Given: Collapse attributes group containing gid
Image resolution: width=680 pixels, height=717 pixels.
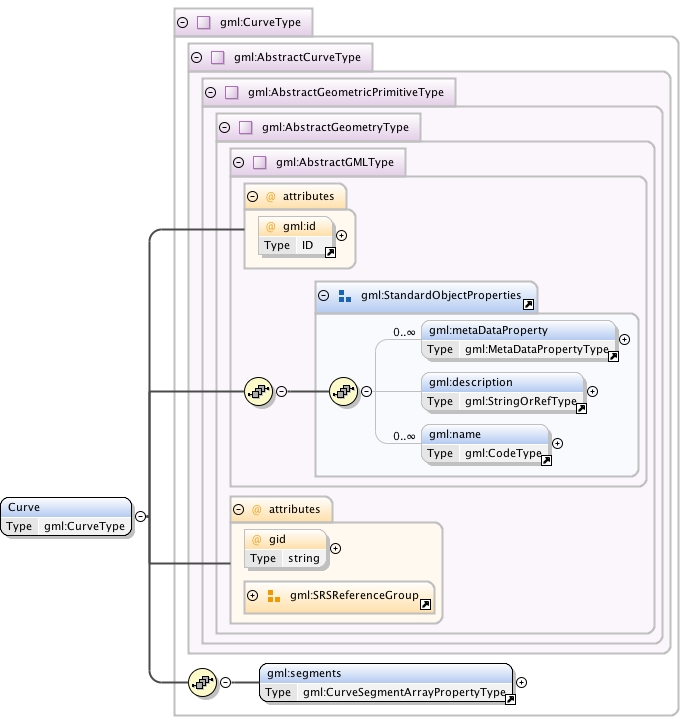Looking at the screenshot, I should pyautogui.click(x=239, y=509).
